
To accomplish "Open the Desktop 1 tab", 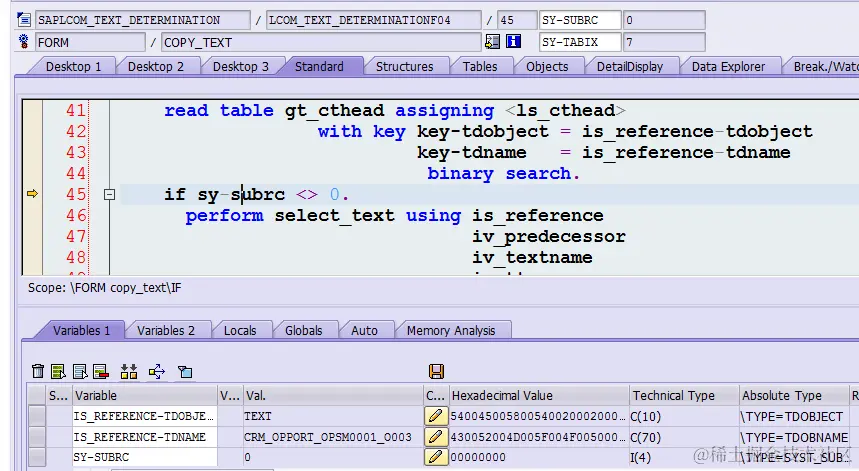I will [73, 67].
